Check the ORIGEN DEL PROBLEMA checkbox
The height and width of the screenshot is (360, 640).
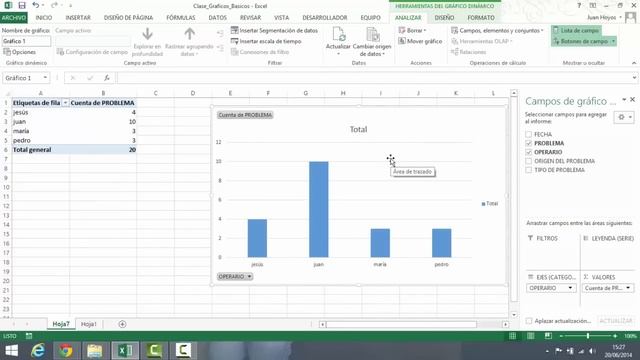point(529,161)
